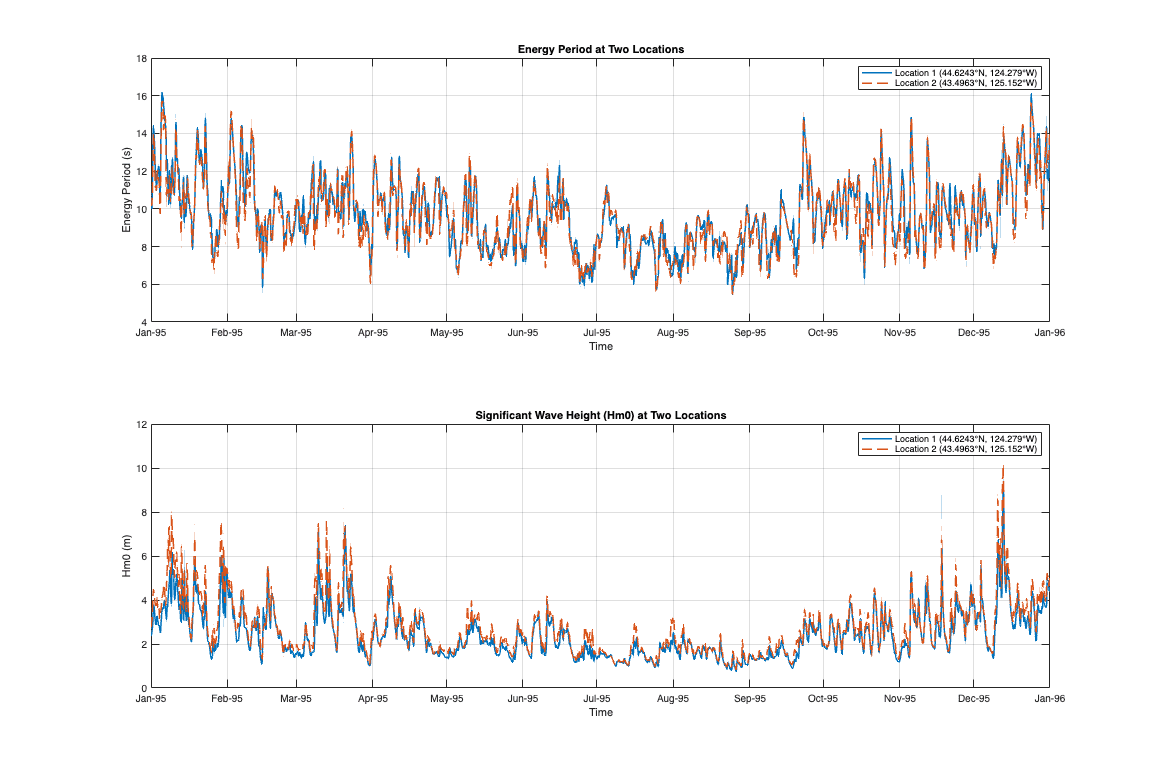Screen dimensions: 1160x773
Task: Click 'Jun-95' tick on Wave Height plot
Action: [523, 699]
